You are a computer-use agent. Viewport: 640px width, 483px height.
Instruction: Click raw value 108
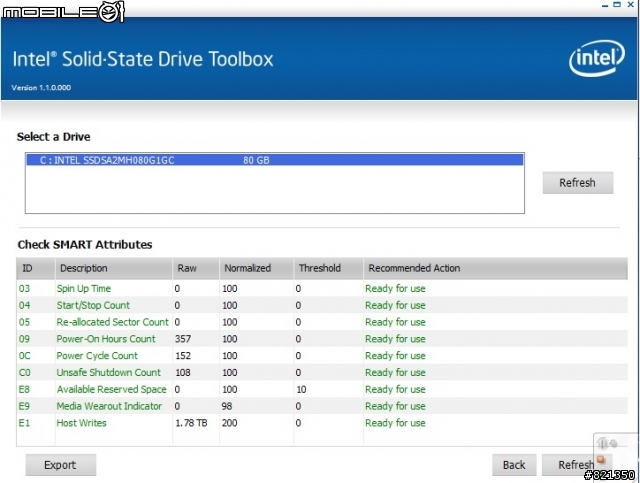click(183, 372)
